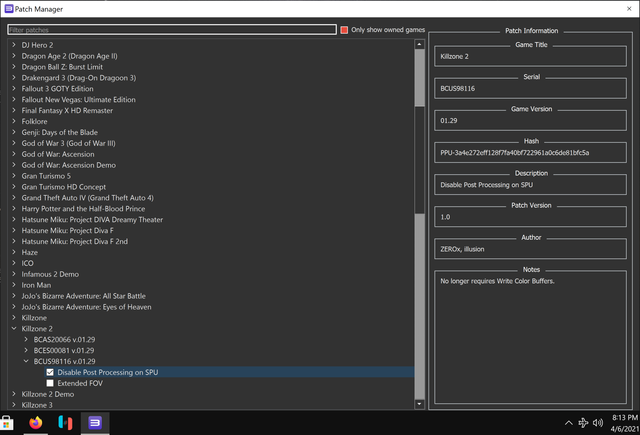
Task: Expand Gran Turismo 5 entry
Action: (x=14, y=176)
